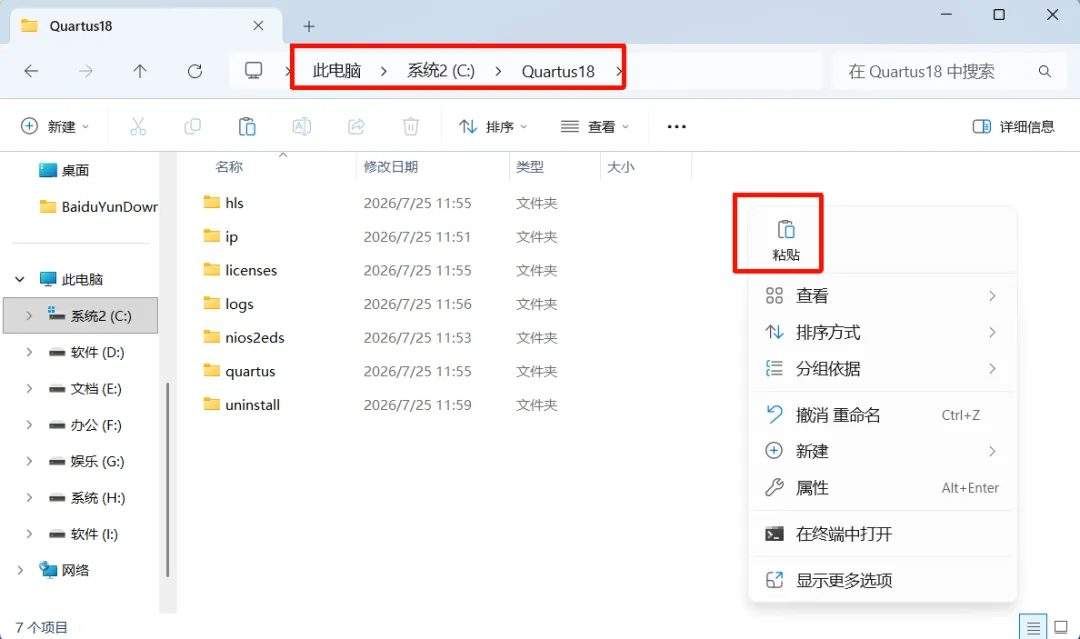Screen dimensions: 1080x639
Task: Select 系统 (H:) drive in sidebar
Action: (87, 498)
